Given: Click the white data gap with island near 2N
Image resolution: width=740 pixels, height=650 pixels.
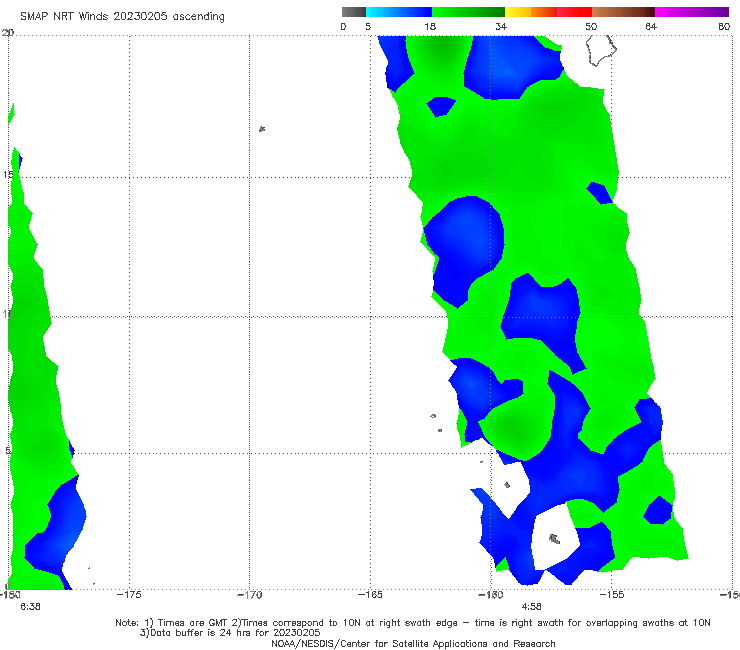Looking at the screenshot, I should [x=555, y=537].
